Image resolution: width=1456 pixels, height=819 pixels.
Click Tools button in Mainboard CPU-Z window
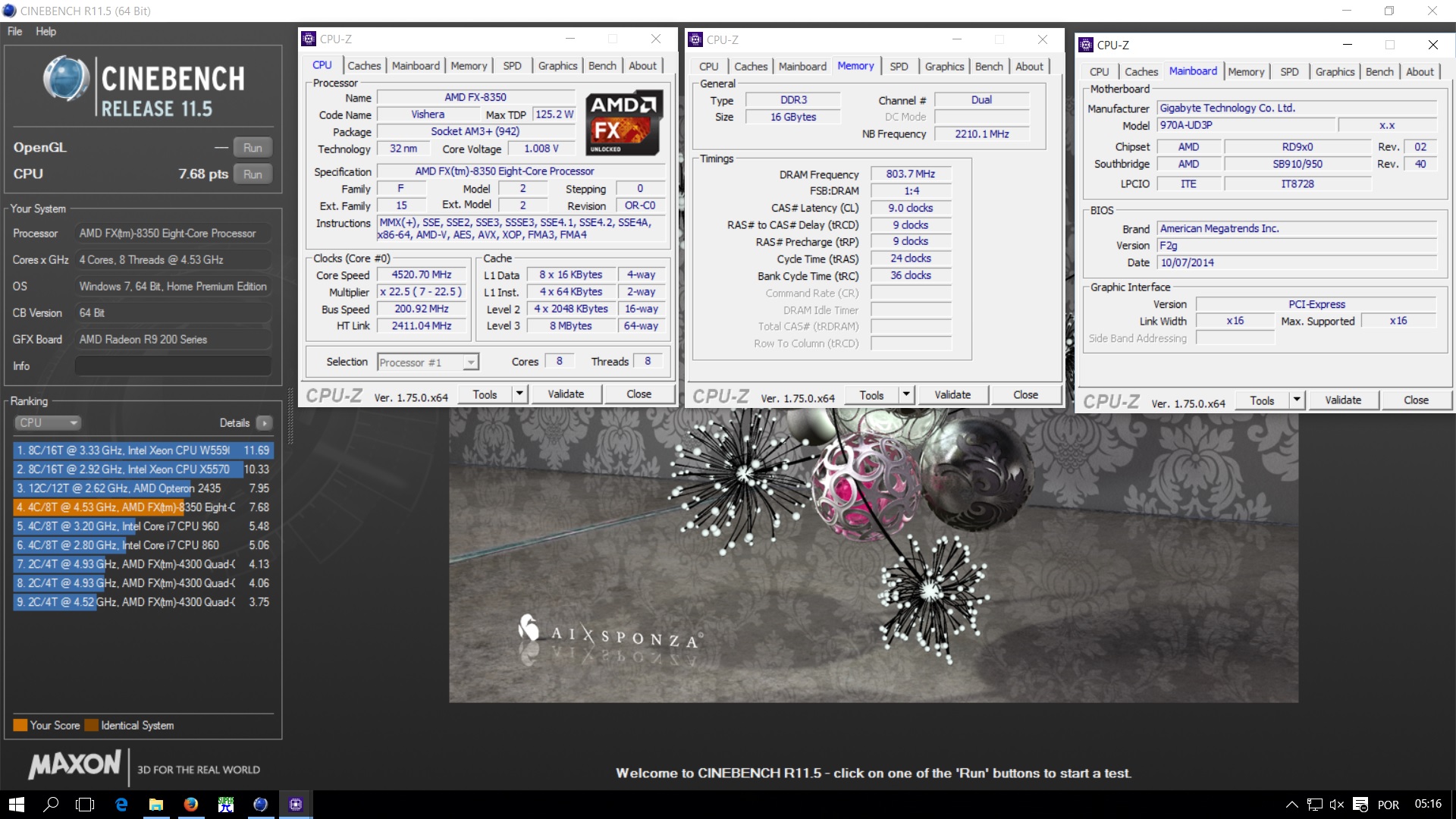[1262, 400]
